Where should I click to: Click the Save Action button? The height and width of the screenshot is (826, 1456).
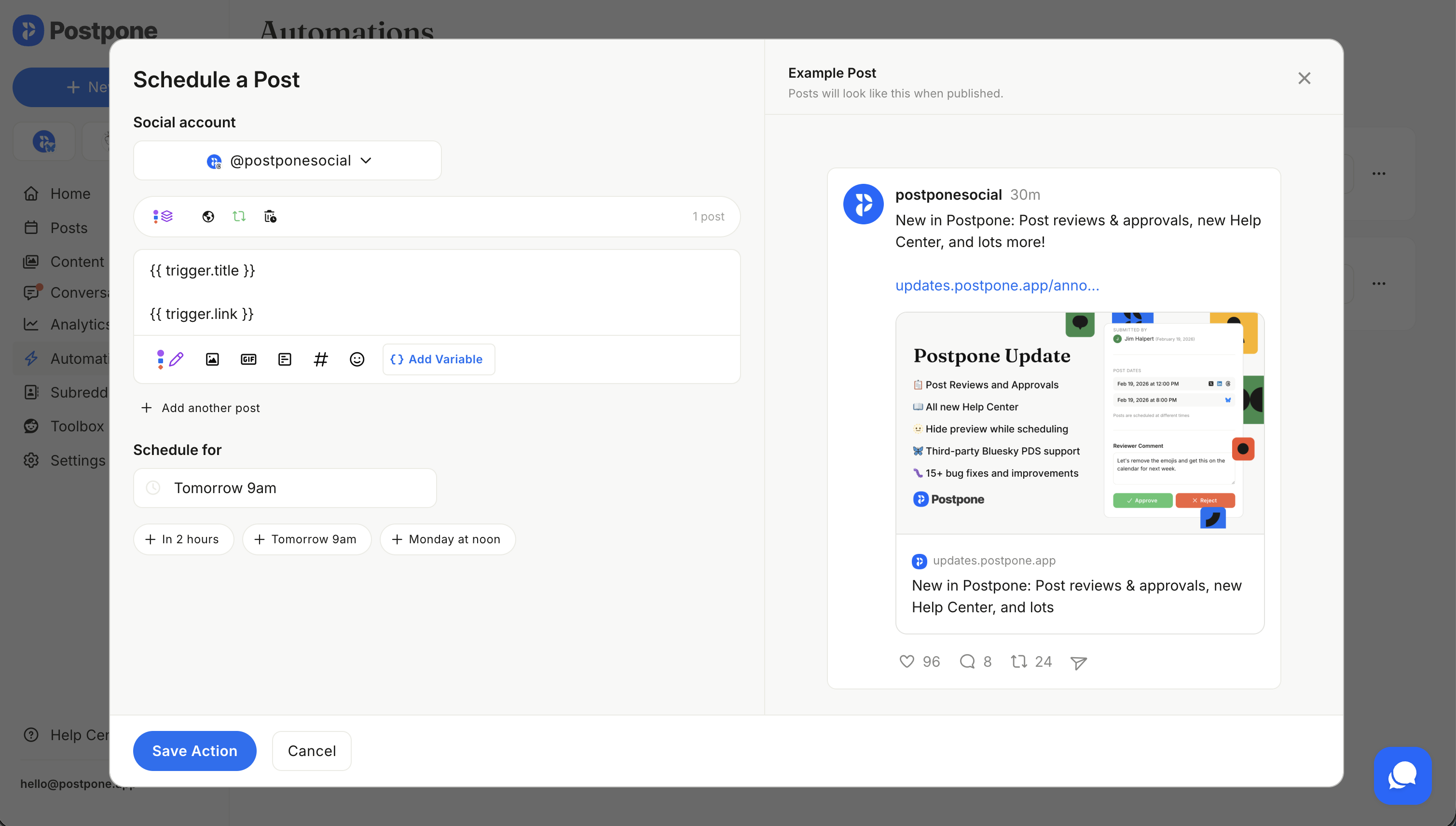click(194, 751)
